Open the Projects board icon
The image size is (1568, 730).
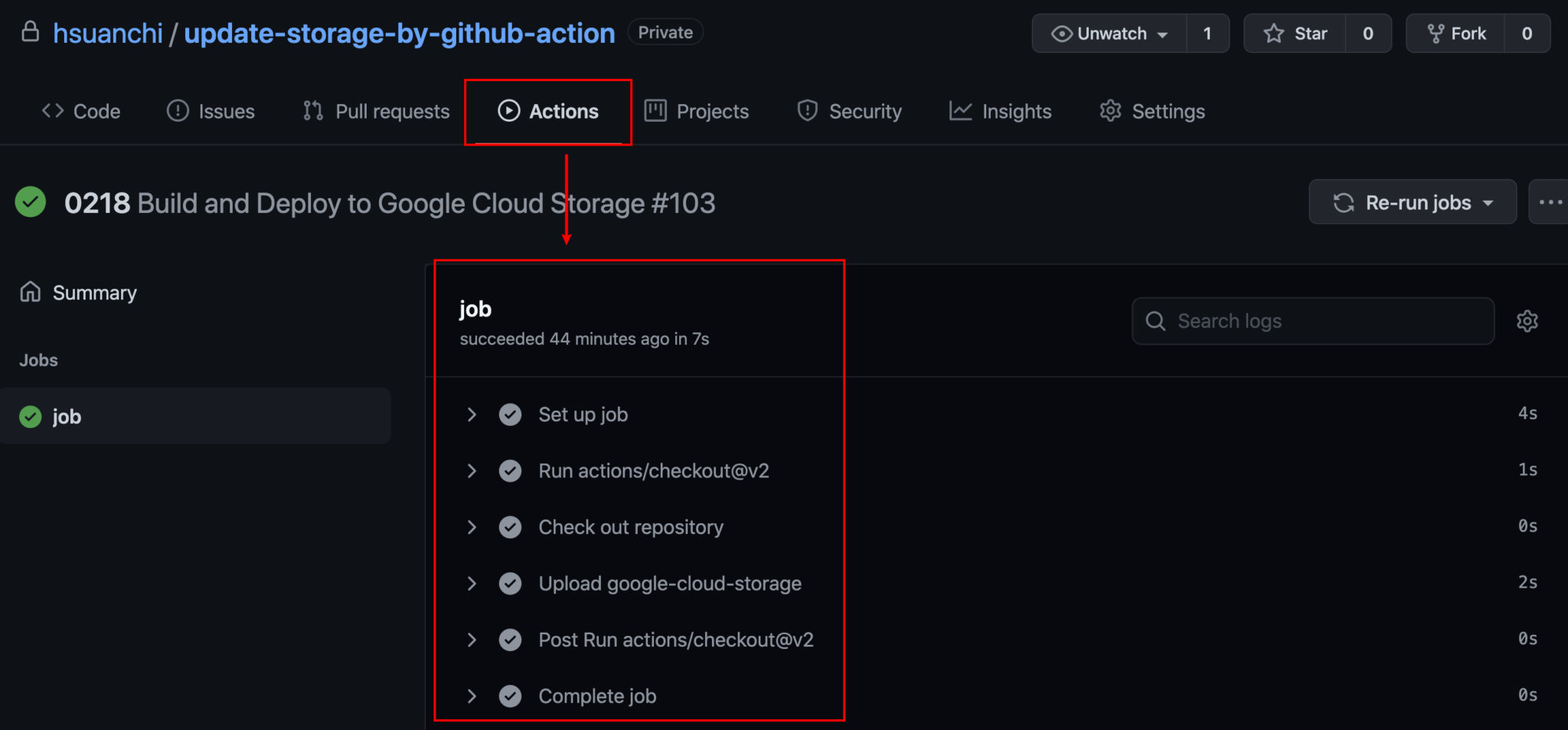tap(655, 111)
